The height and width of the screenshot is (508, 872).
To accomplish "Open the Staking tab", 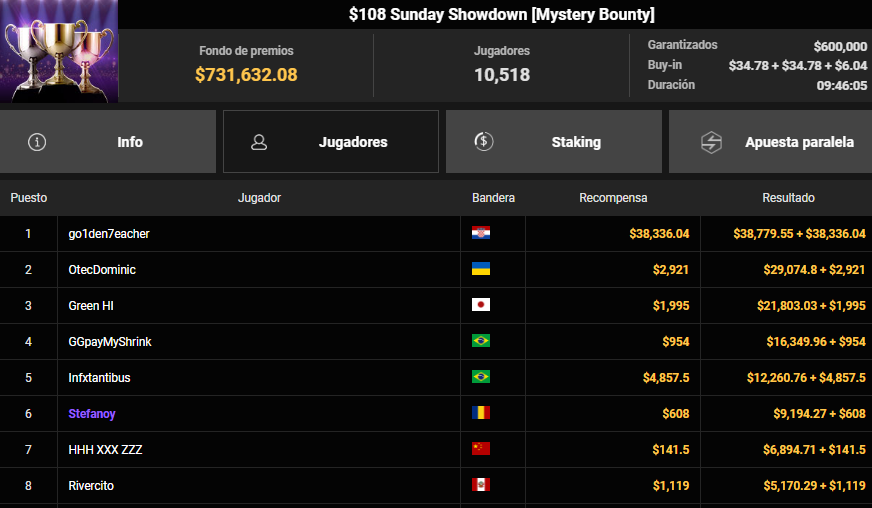I will (554, 141).
